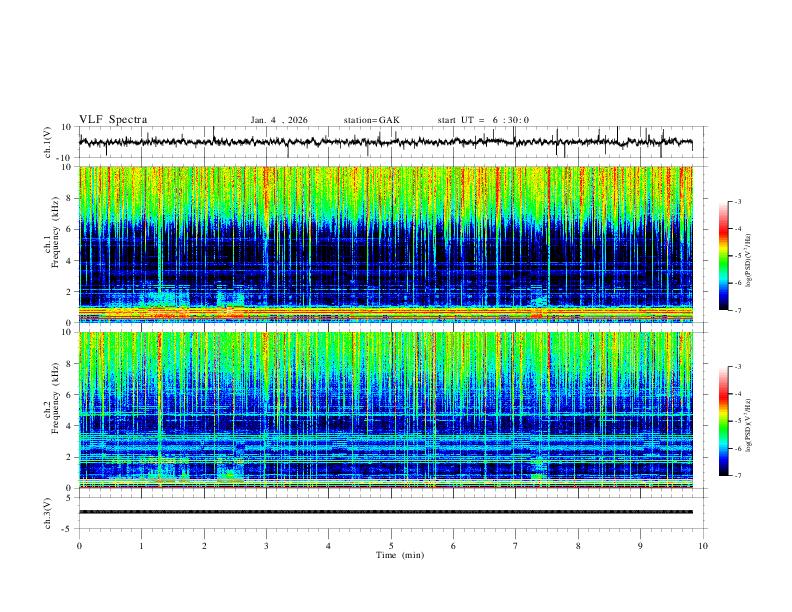Click the 0 minute tick on time axis

[79, 546]
